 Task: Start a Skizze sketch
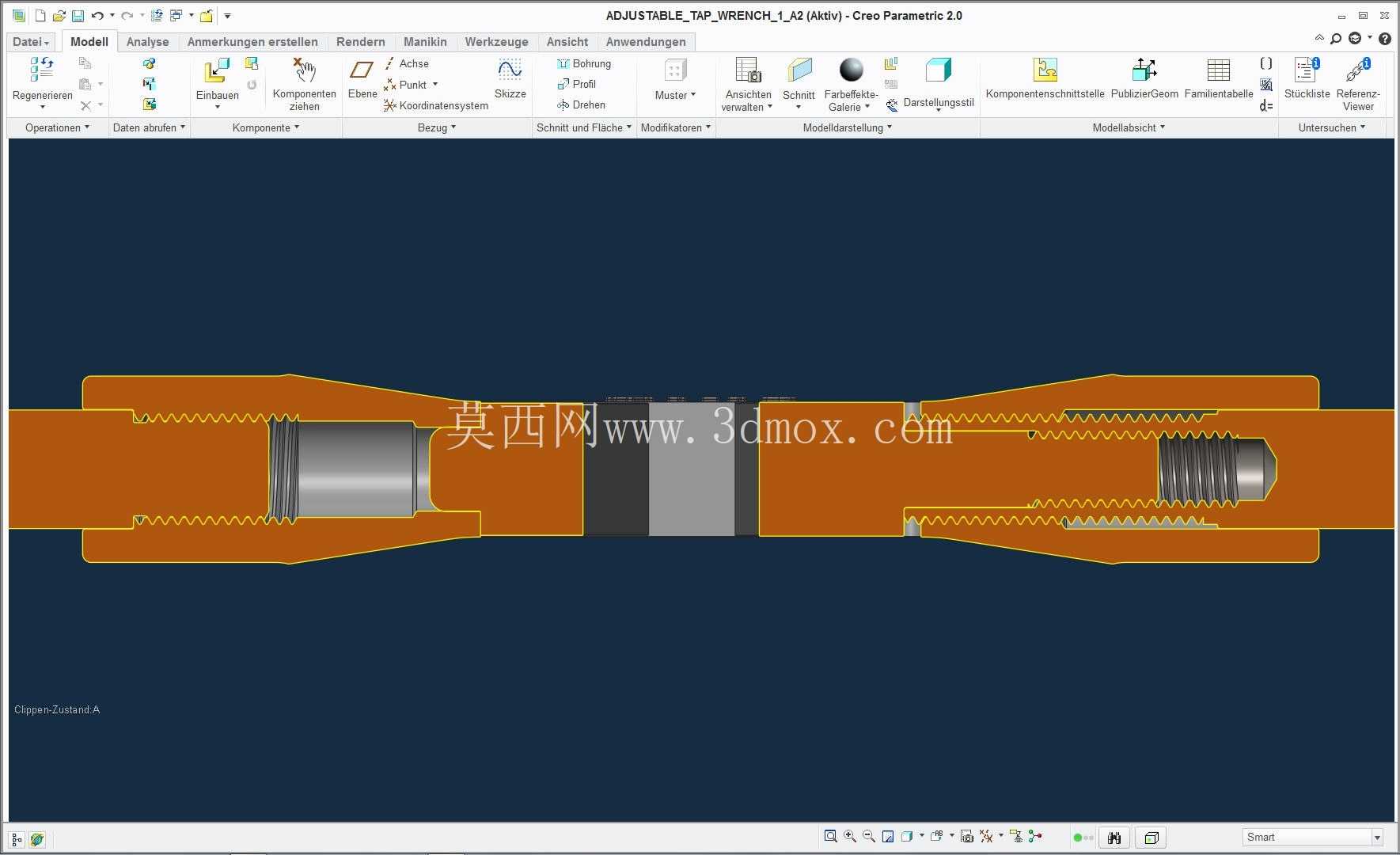(x=510, y=70)
